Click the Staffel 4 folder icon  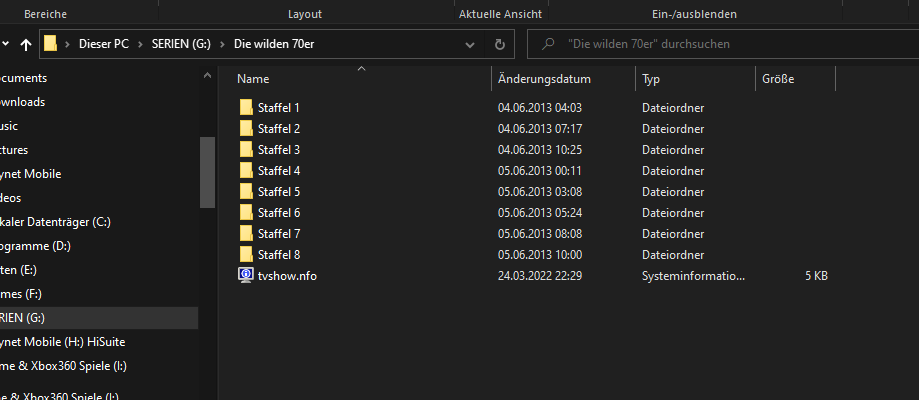(x=247, y=171)
